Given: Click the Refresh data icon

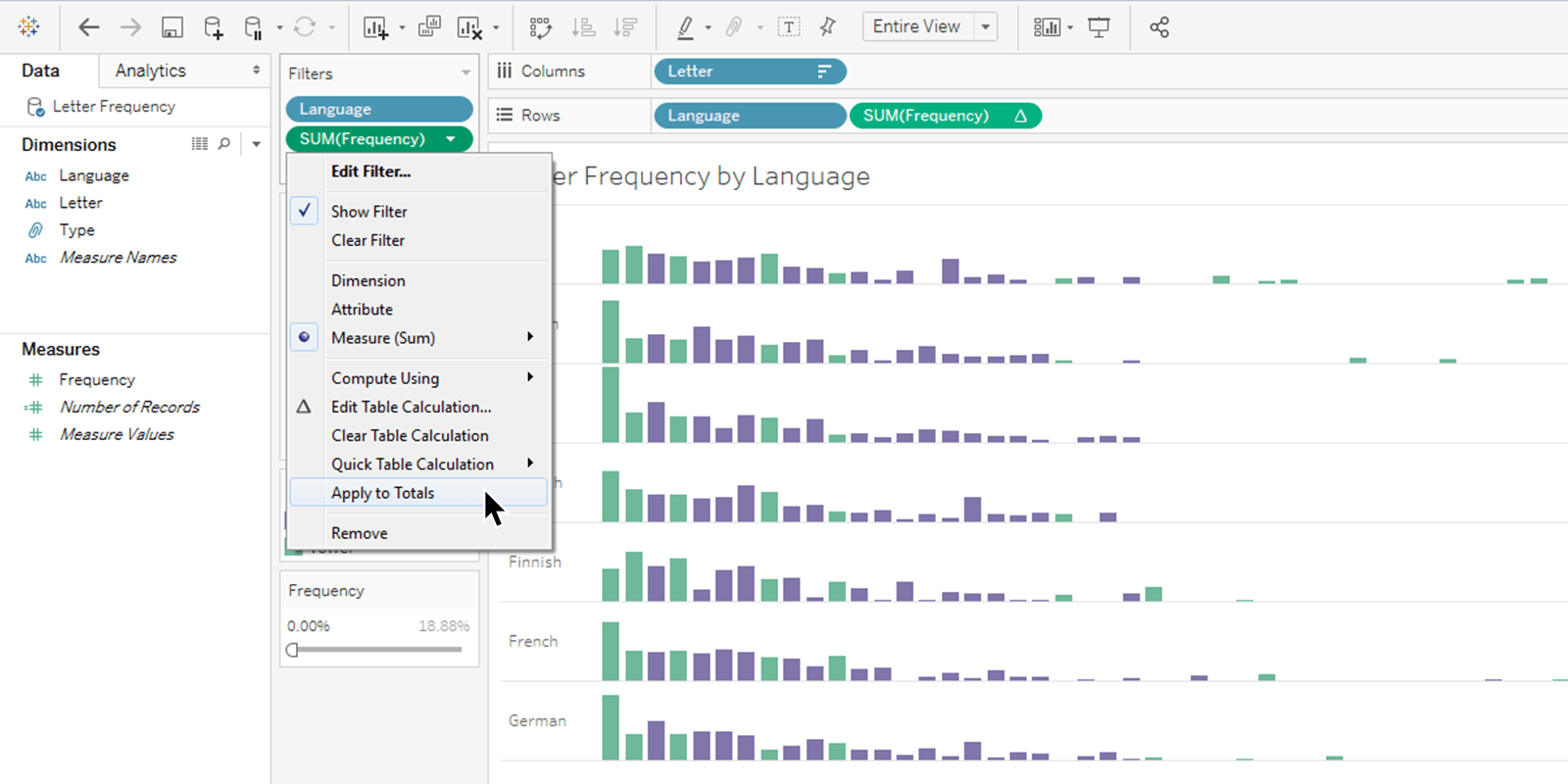Looking at the screenshot, I should pyautogui.click(x=305, y=27).
